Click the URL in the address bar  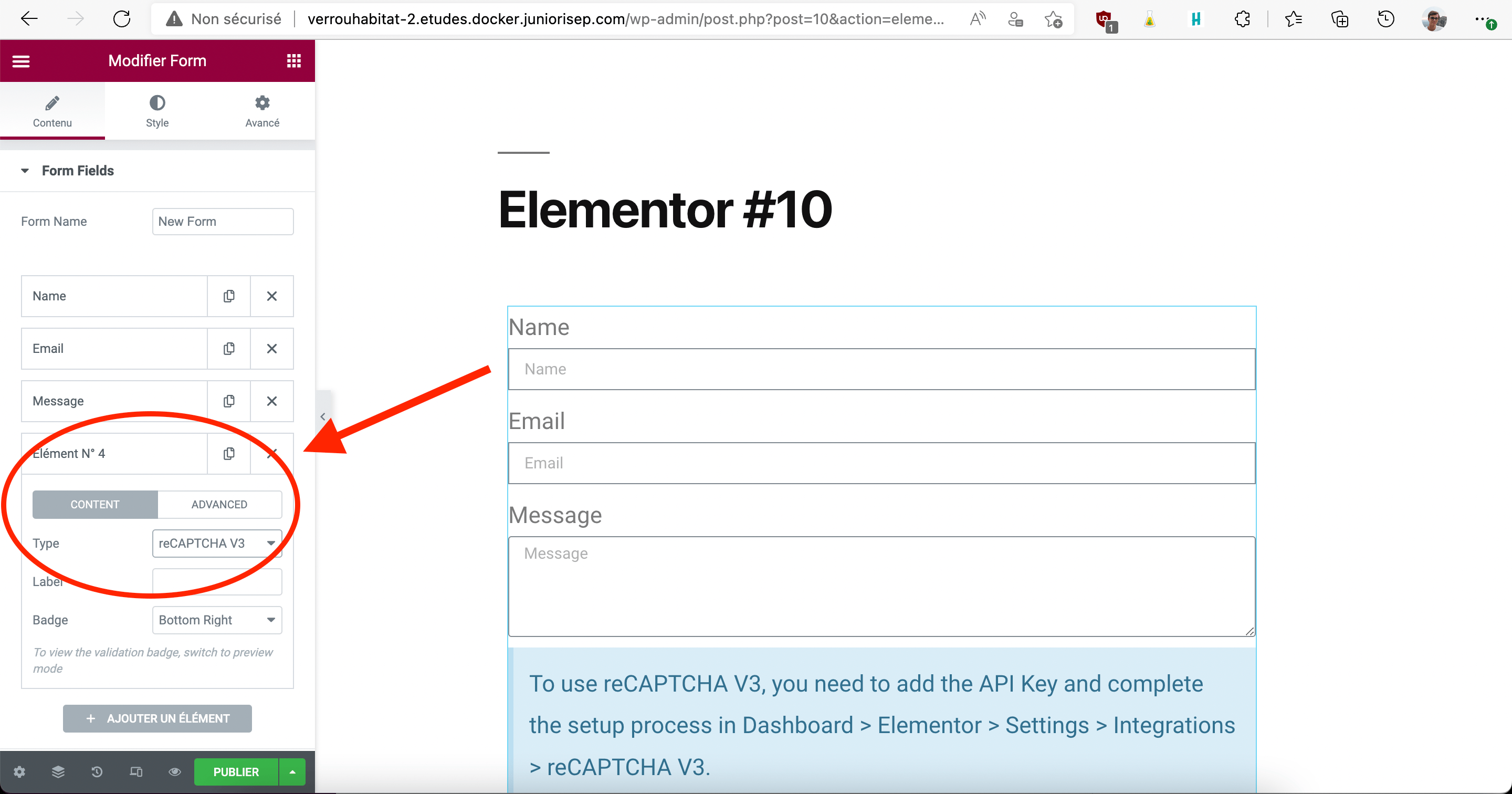(x=626, y=19)
